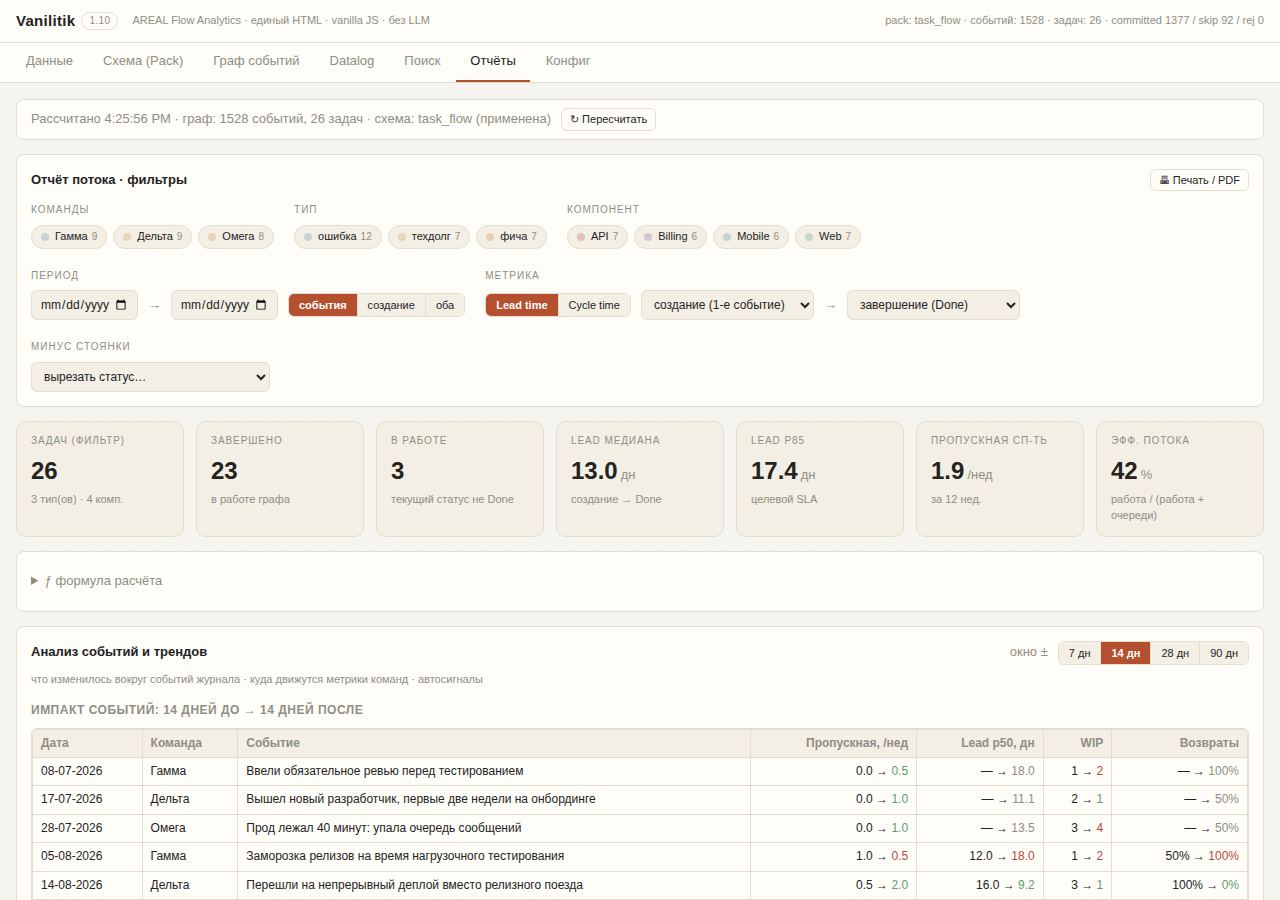This screenshot has height=900, width=1280.
Task: Select the оба period mode
Action: pos(445,305)
